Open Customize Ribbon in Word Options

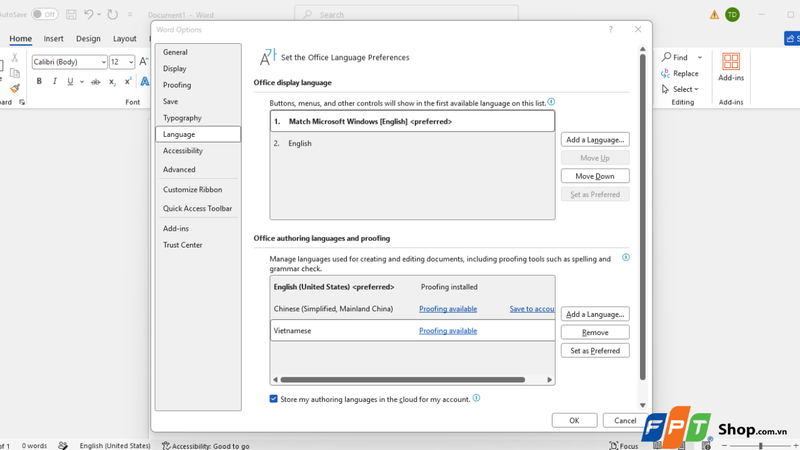(x=198, y=189)
